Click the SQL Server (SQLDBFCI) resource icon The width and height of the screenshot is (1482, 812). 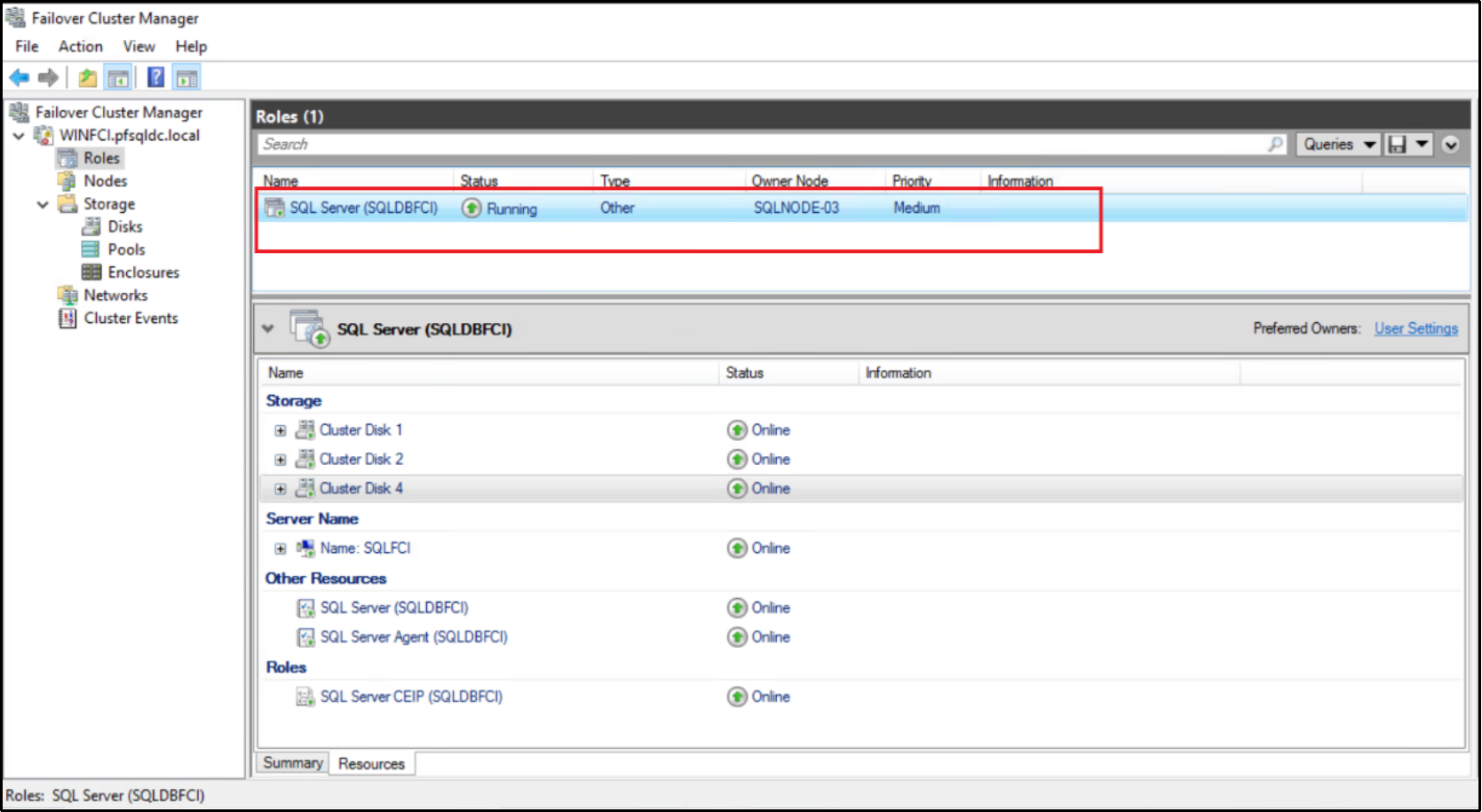[305, 608]
